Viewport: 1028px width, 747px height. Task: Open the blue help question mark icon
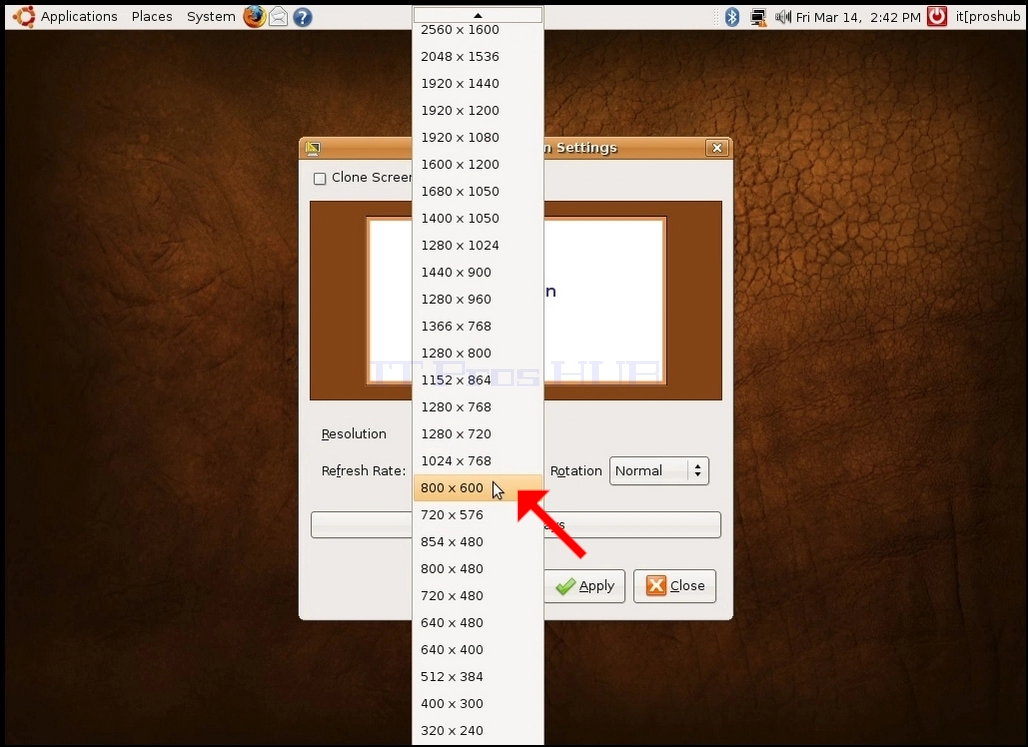pos(302,17)
